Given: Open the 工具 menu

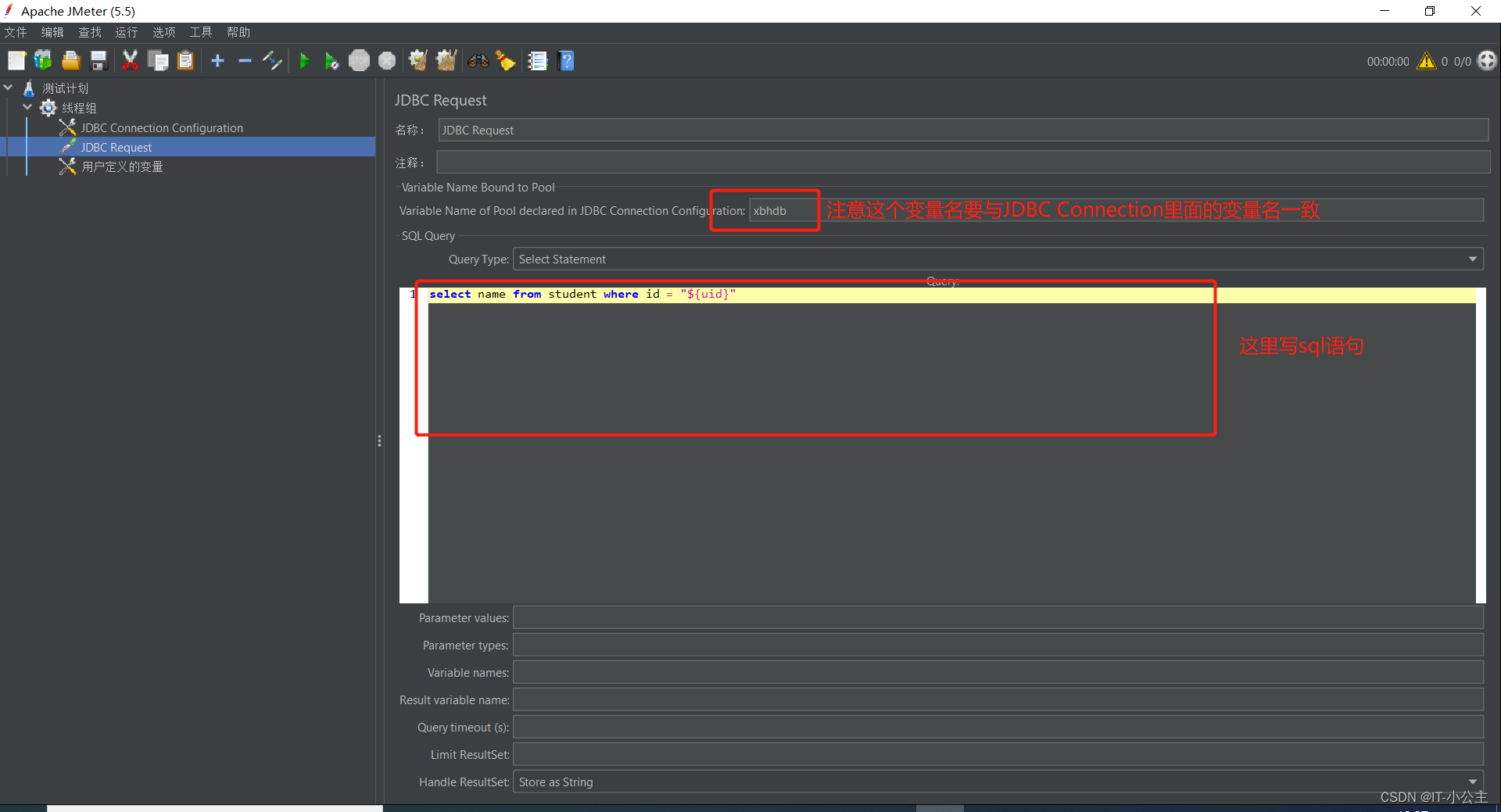Looking at the screenshot, I should point(201,32).
